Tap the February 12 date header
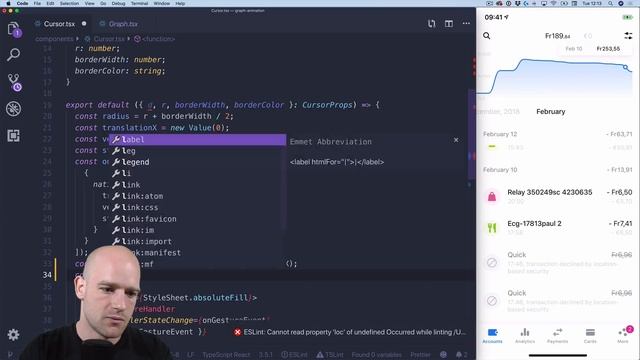640x360 pixels. point(500,134)
